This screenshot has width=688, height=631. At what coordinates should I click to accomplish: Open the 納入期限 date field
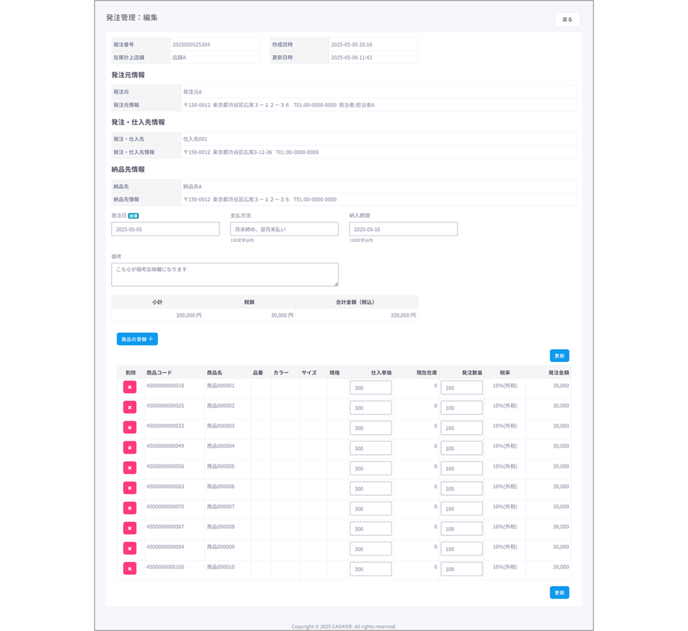tap(403, 229)
